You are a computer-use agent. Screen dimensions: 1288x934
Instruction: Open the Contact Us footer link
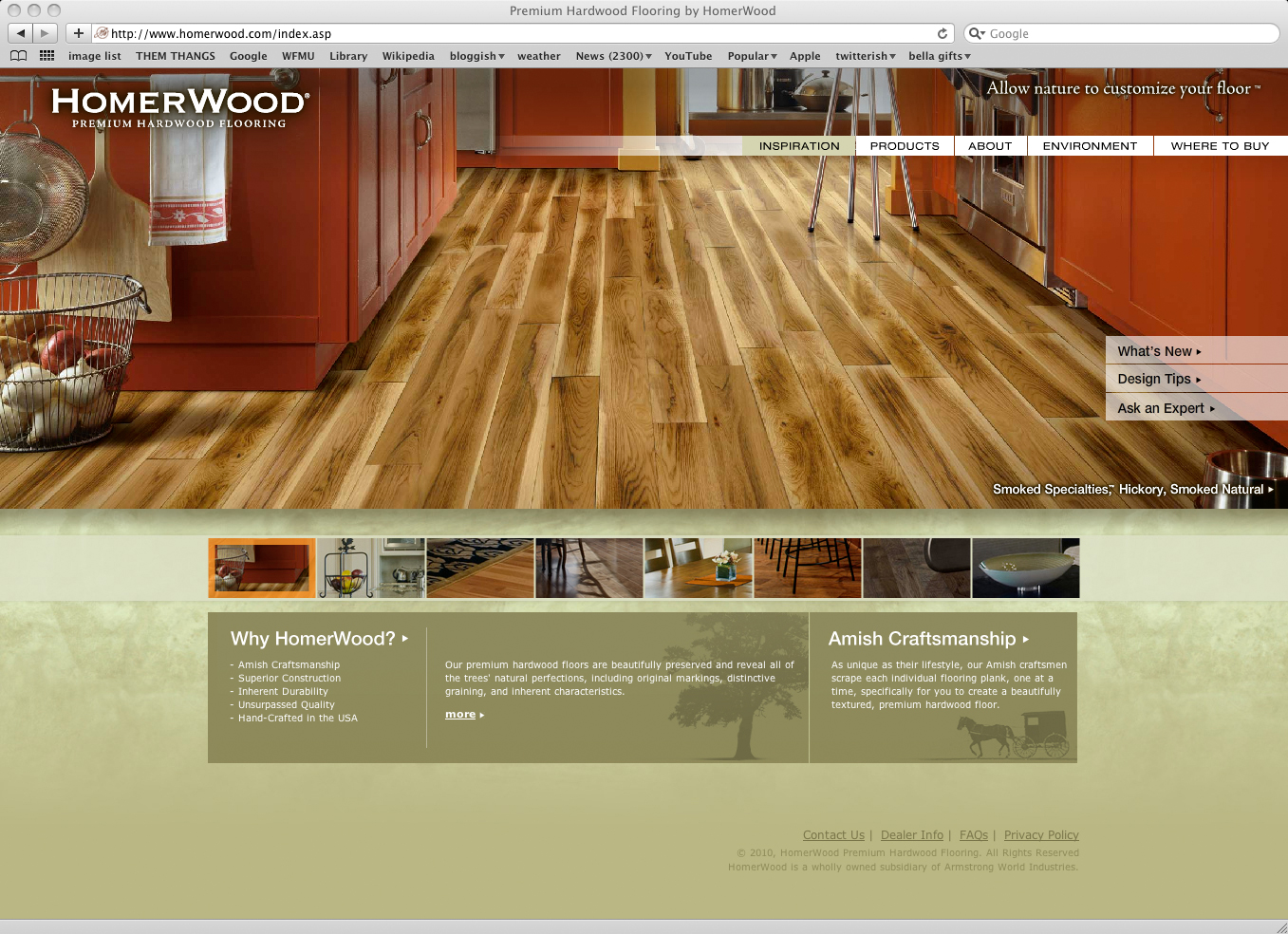click(x=833, y=835)
